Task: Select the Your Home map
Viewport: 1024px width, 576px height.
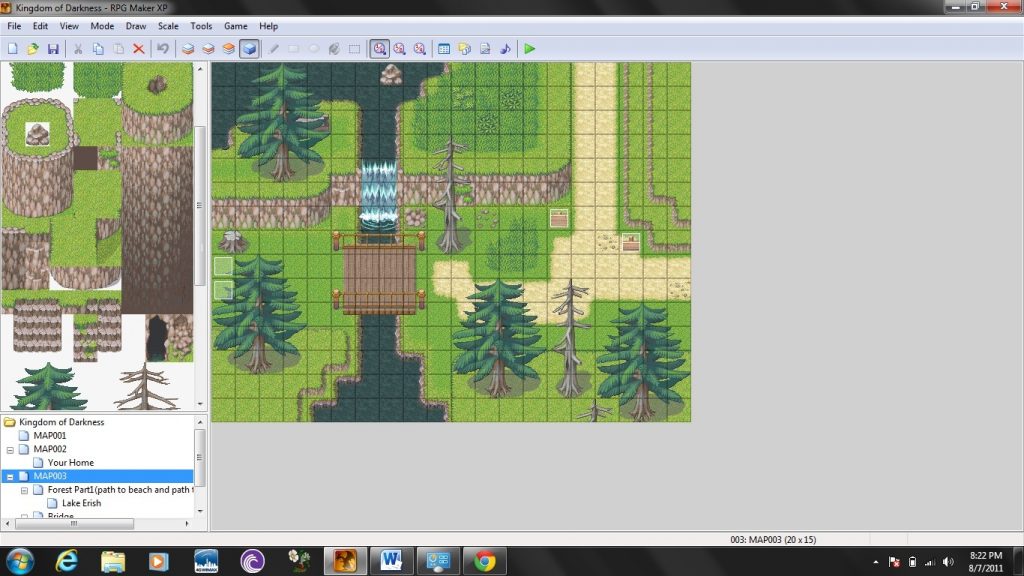Action: (71, 462)
